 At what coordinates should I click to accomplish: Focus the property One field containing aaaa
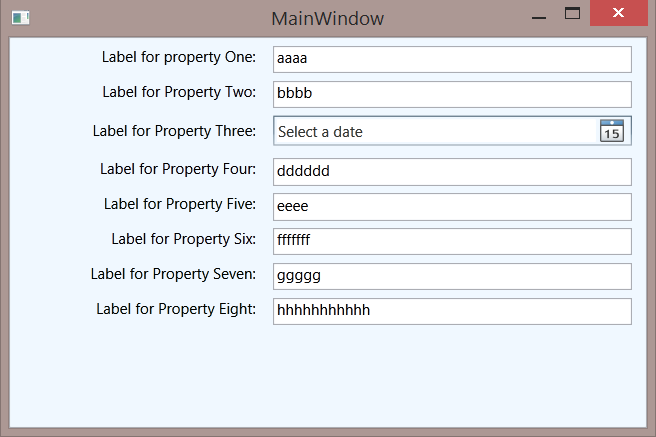(452, 59)
